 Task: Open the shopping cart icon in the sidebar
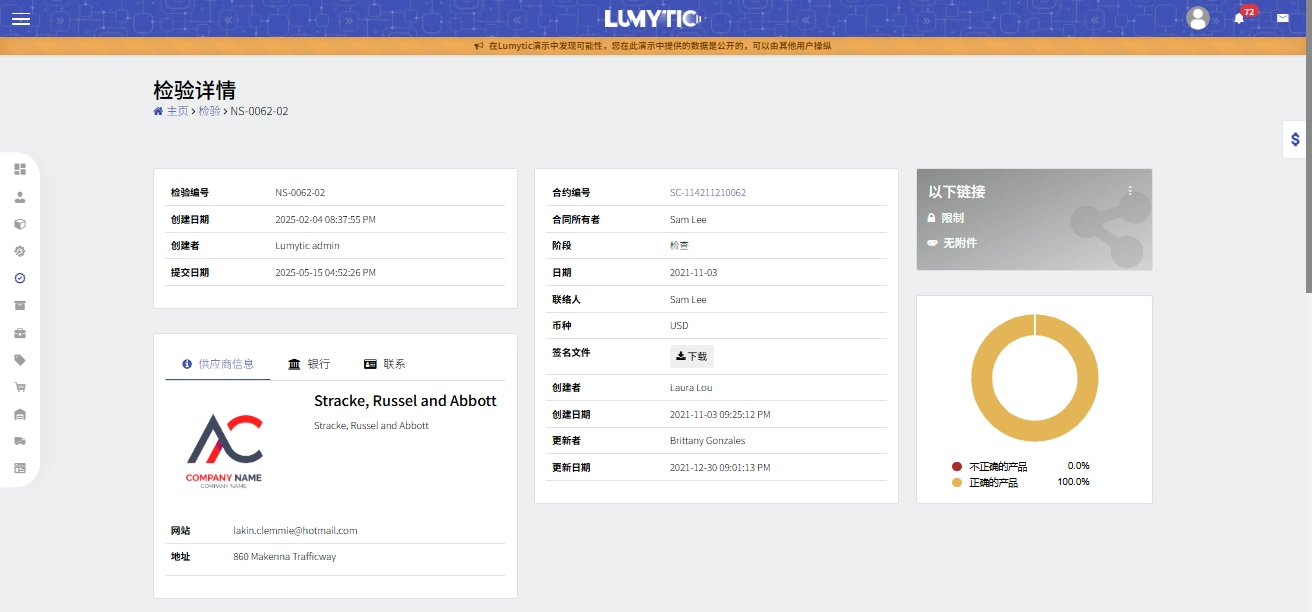tap(20, 387)
